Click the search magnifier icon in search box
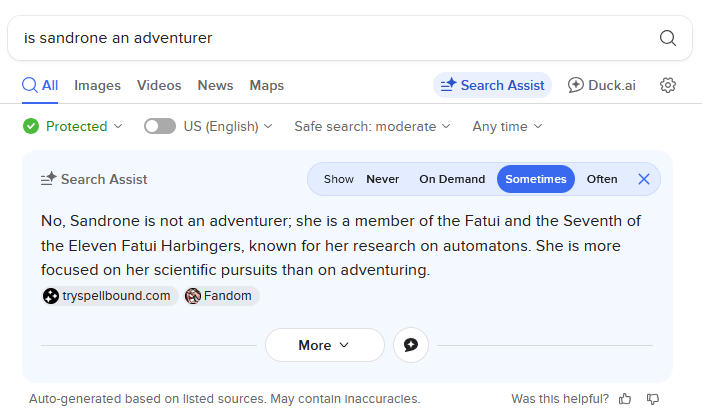 [668, 38]
